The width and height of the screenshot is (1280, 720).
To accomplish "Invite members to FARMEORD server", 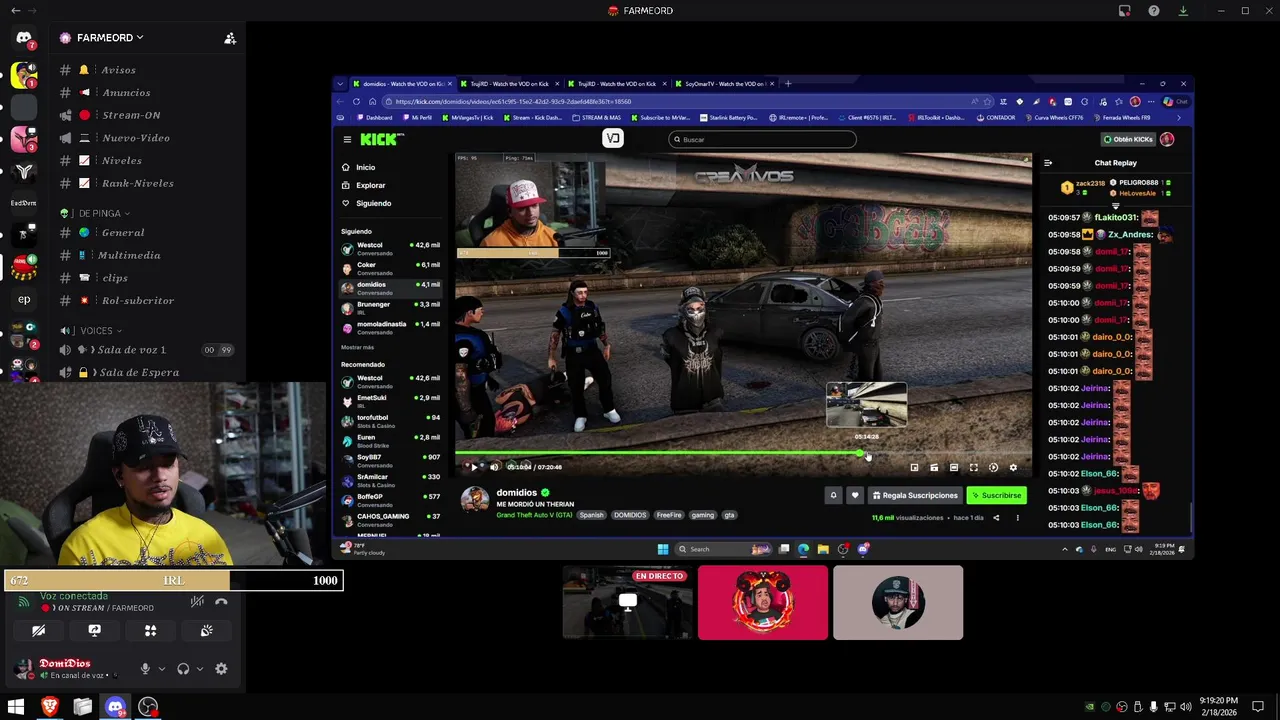I will [x=230, y=38].
